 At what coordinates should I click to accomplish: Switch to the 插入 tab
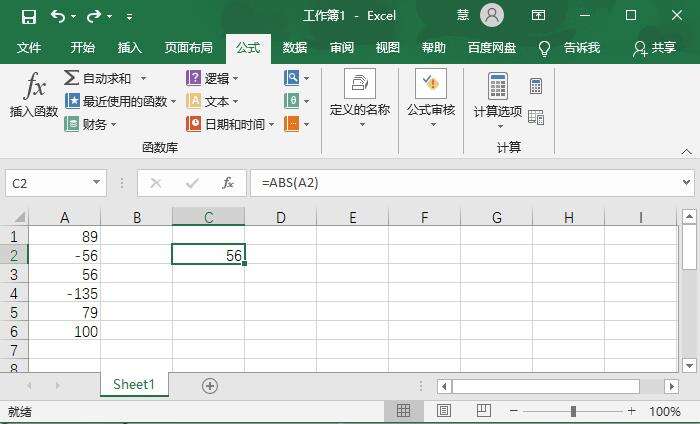click(129, 47)
